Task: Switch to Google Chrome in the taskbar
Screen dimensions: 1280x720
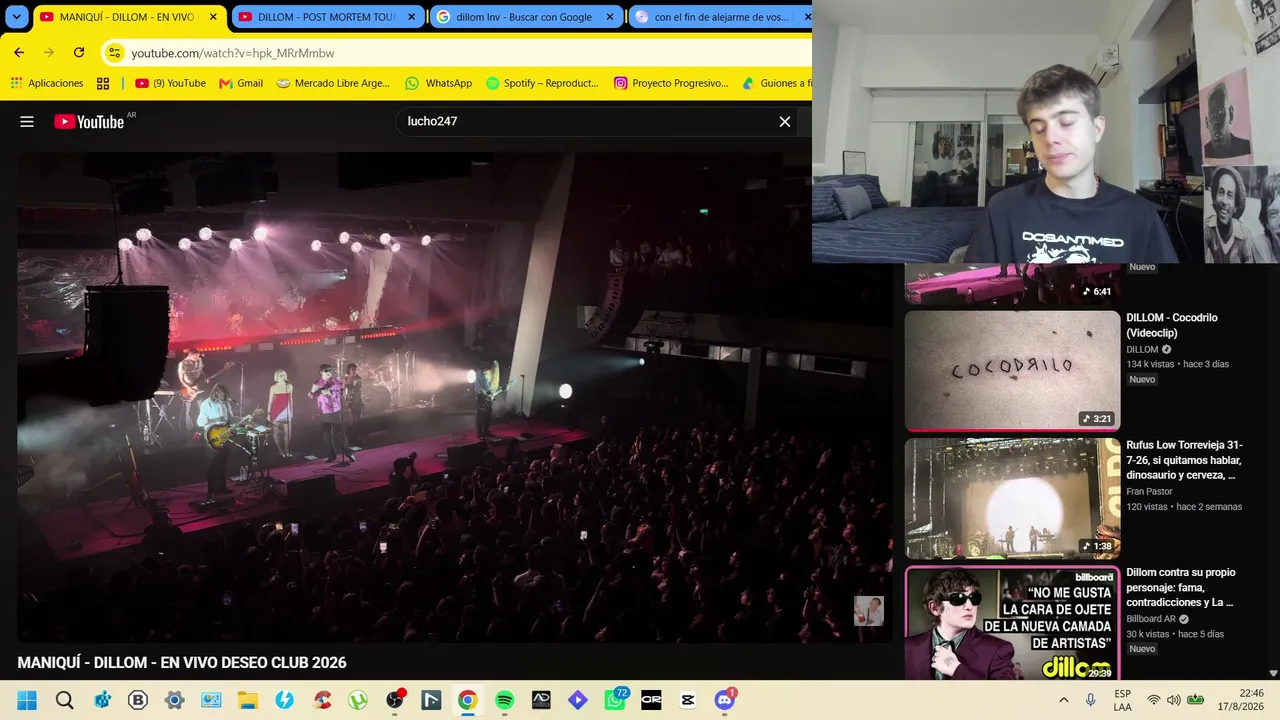Action: click(467, 700)
